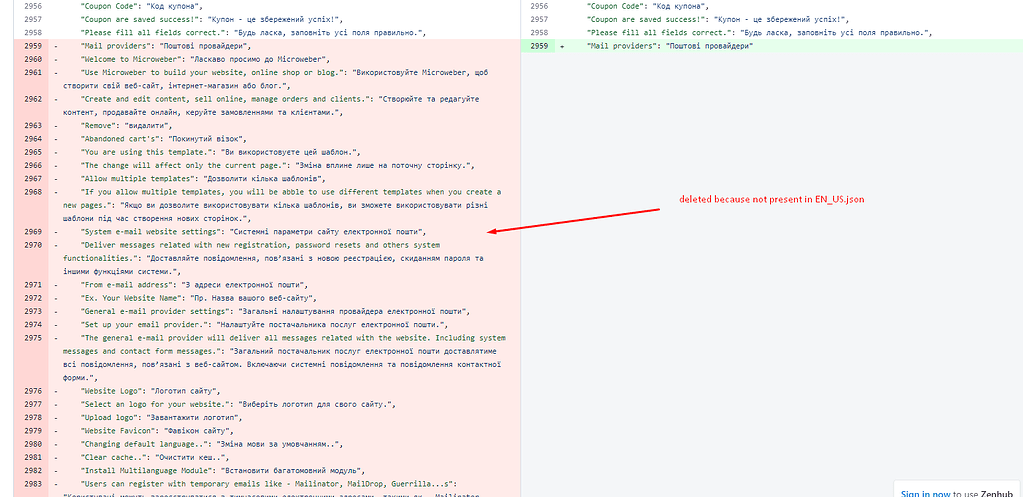Select line number 2956 in the left pane
The height and width of the screenshot is (497, 1023).
(32, 7)
